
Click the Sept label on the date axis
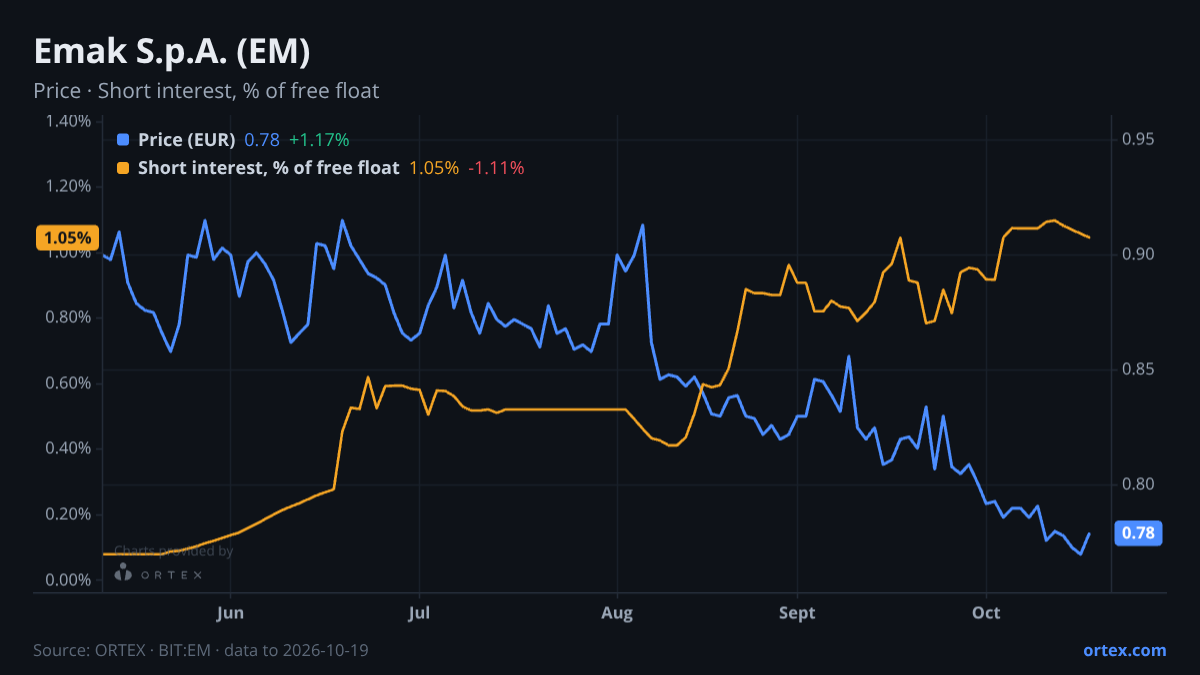[797, 612]
